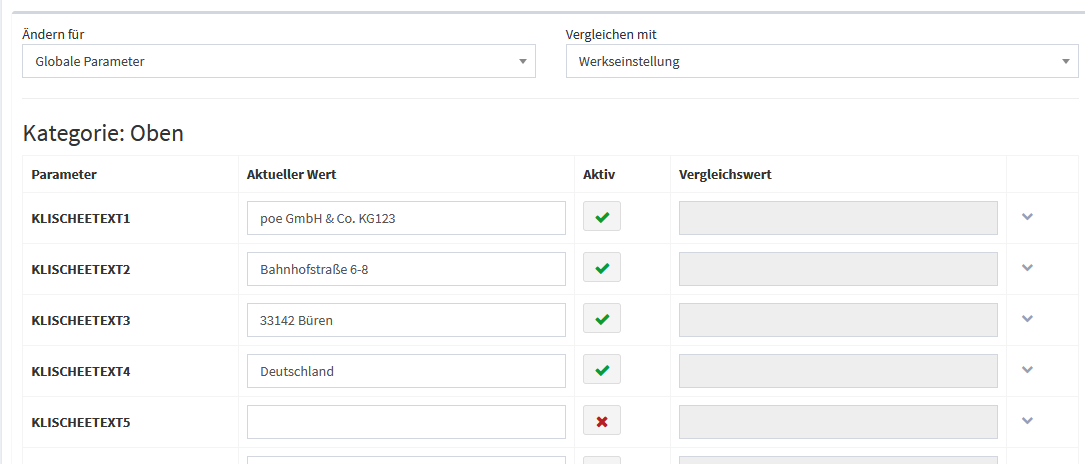Deactivate the green check for KLISCHEETEXT4
The height and width of the screenshot is (464, 1085).
point(602,370)
